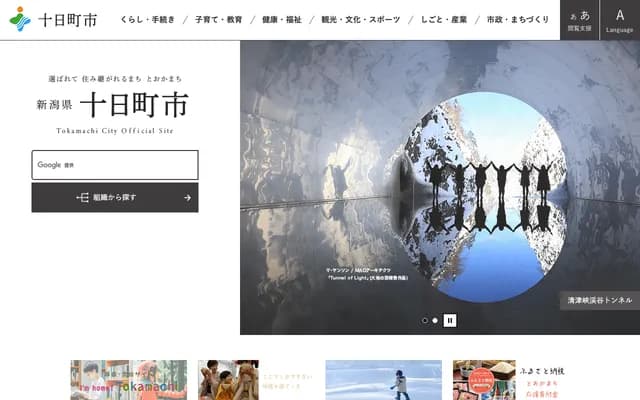Click the arrow on 組織から探す button
Viewport: 640px width, 400px height.
point(187,198)
